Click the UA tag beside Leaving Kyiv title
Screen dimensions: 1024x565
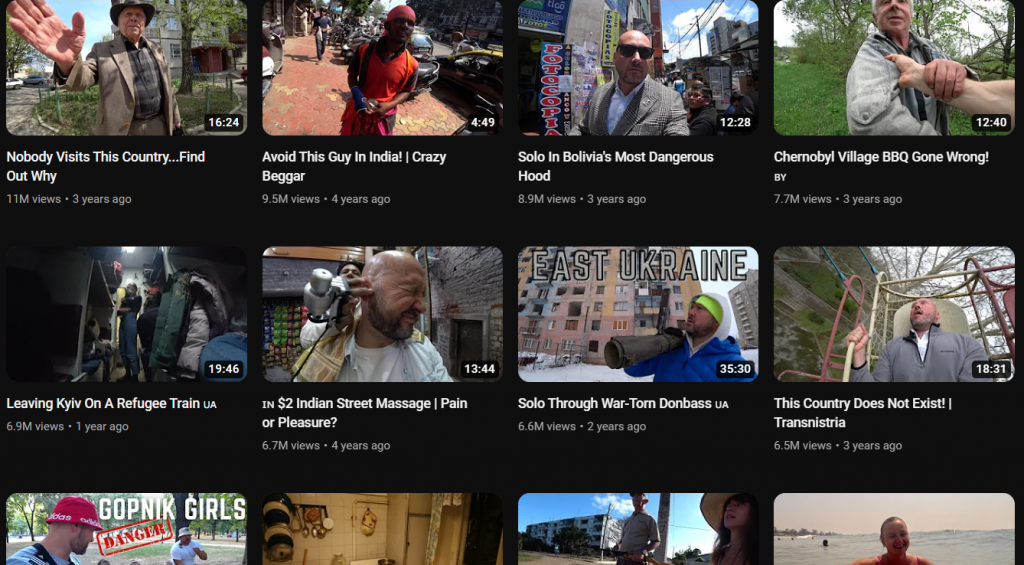click(210, 405)
